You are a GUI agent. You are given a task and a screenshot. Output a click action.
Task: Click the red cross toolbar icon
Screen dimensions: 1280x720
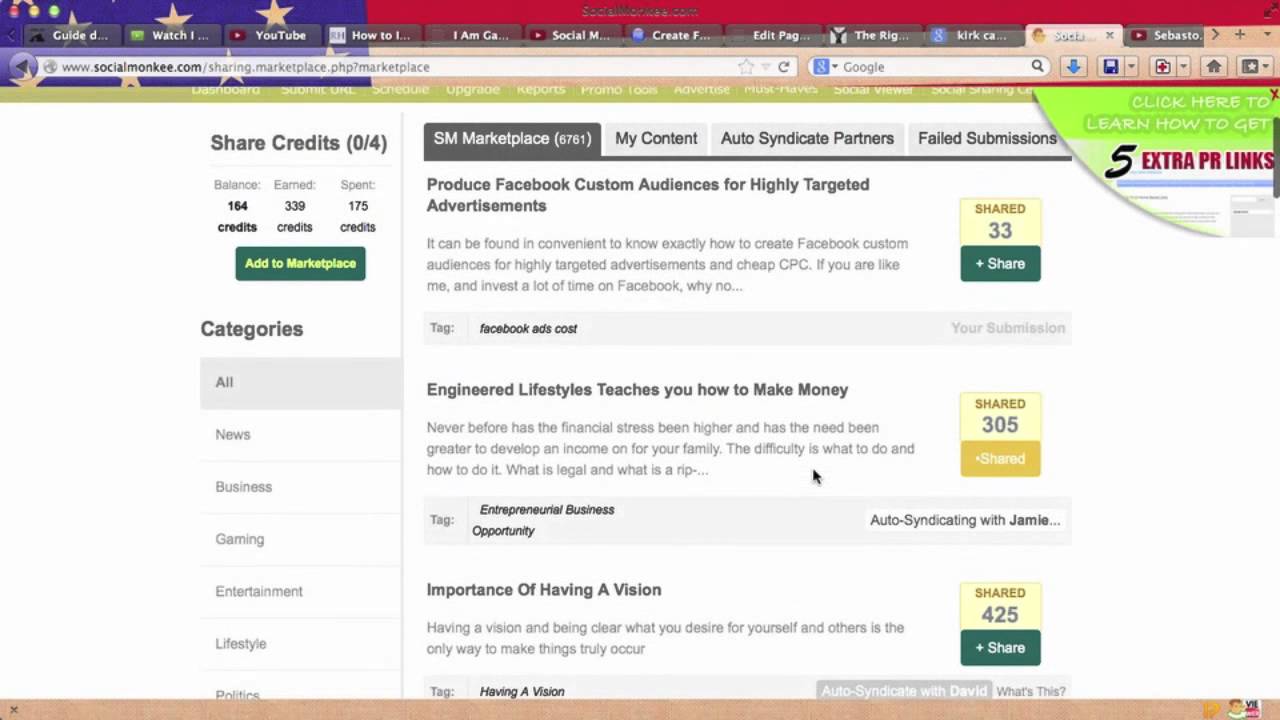[x=1162, y=67]
